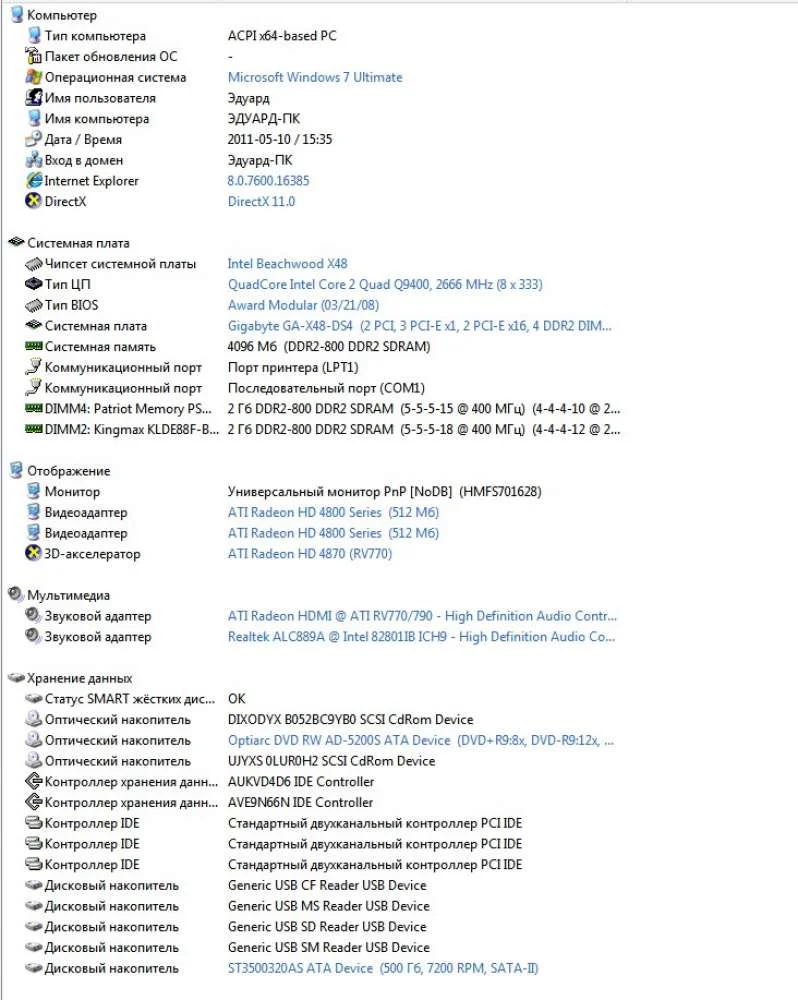Image resolution: width=798 pixels, height=1000 pixels.
Task: Open the Microsoft Windows 7 Ultimate link
Action: (x=315, y=77)
